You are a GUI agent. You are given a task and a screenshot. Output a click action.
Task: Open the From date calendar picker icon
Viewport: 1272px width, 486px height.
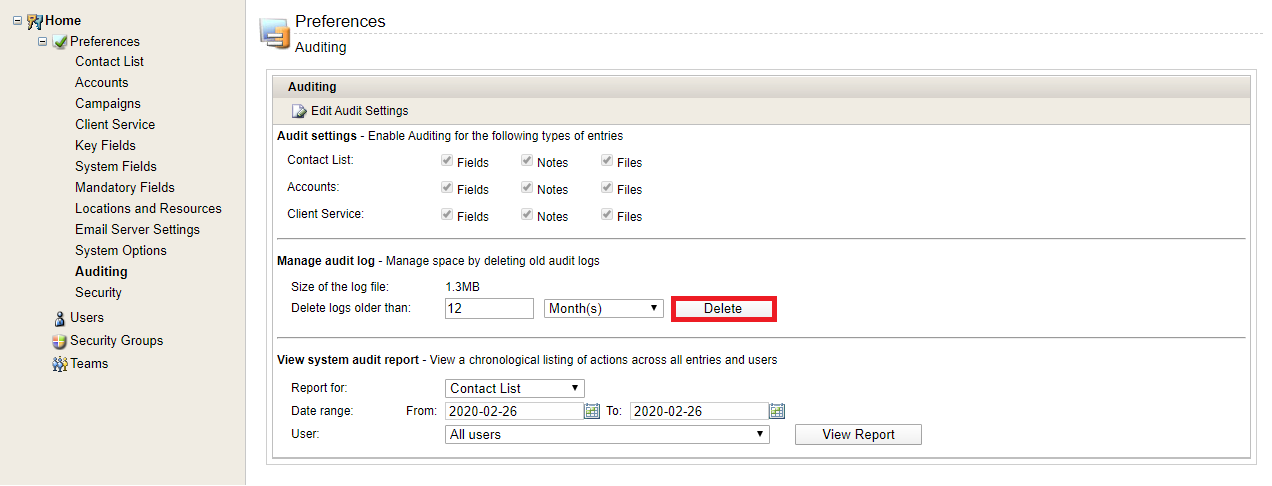(592, 411)
